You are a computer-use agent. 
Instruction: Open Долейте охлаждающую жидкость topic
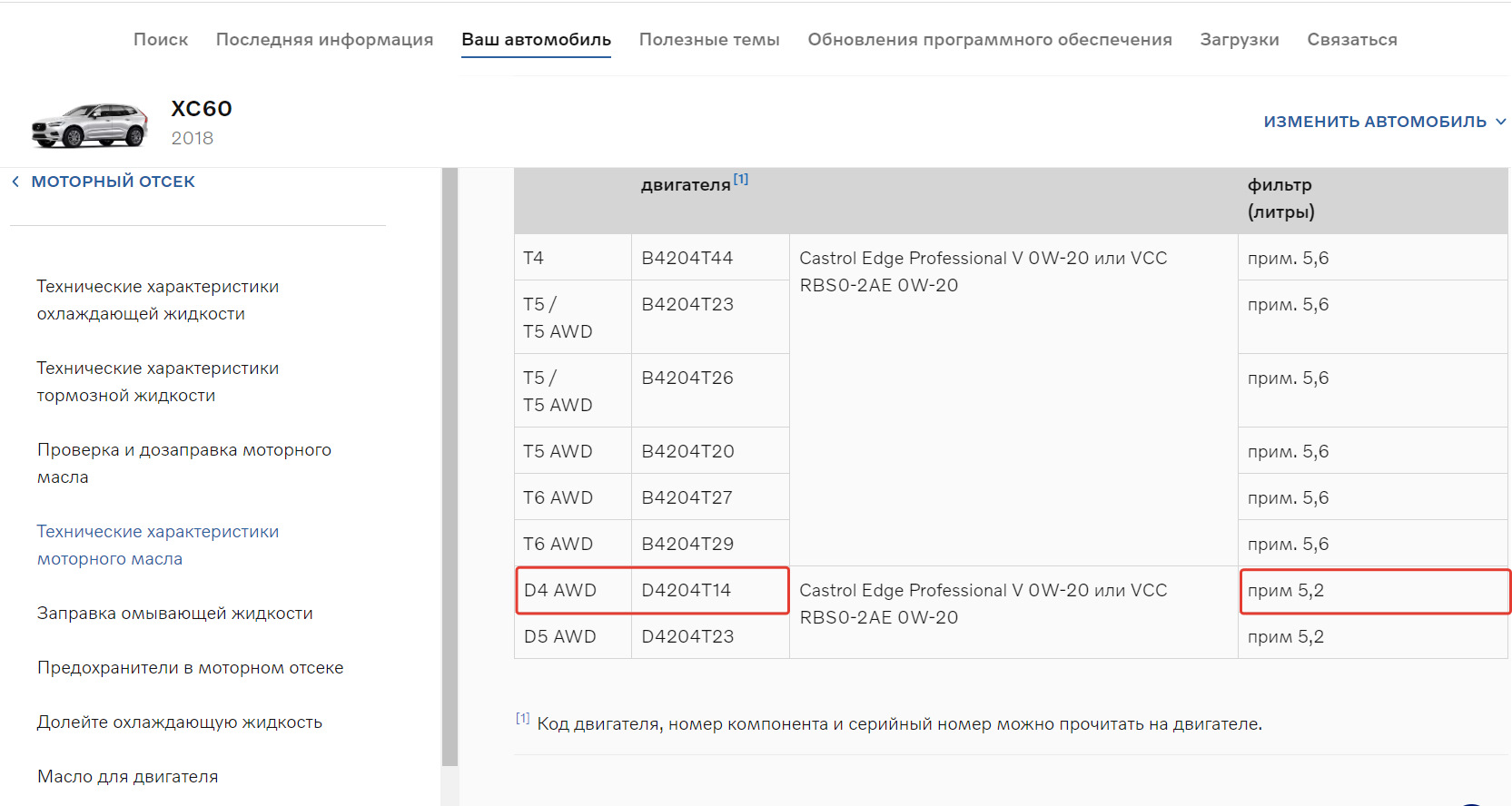179,722
